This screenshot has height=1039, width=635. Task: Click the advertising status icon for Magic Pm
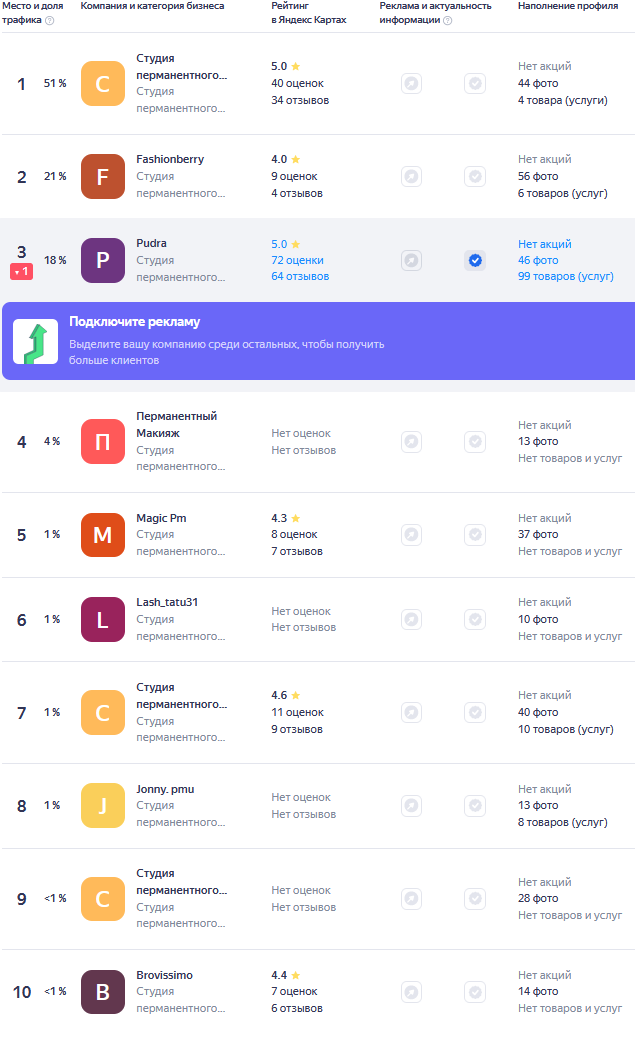pos(412,535)
